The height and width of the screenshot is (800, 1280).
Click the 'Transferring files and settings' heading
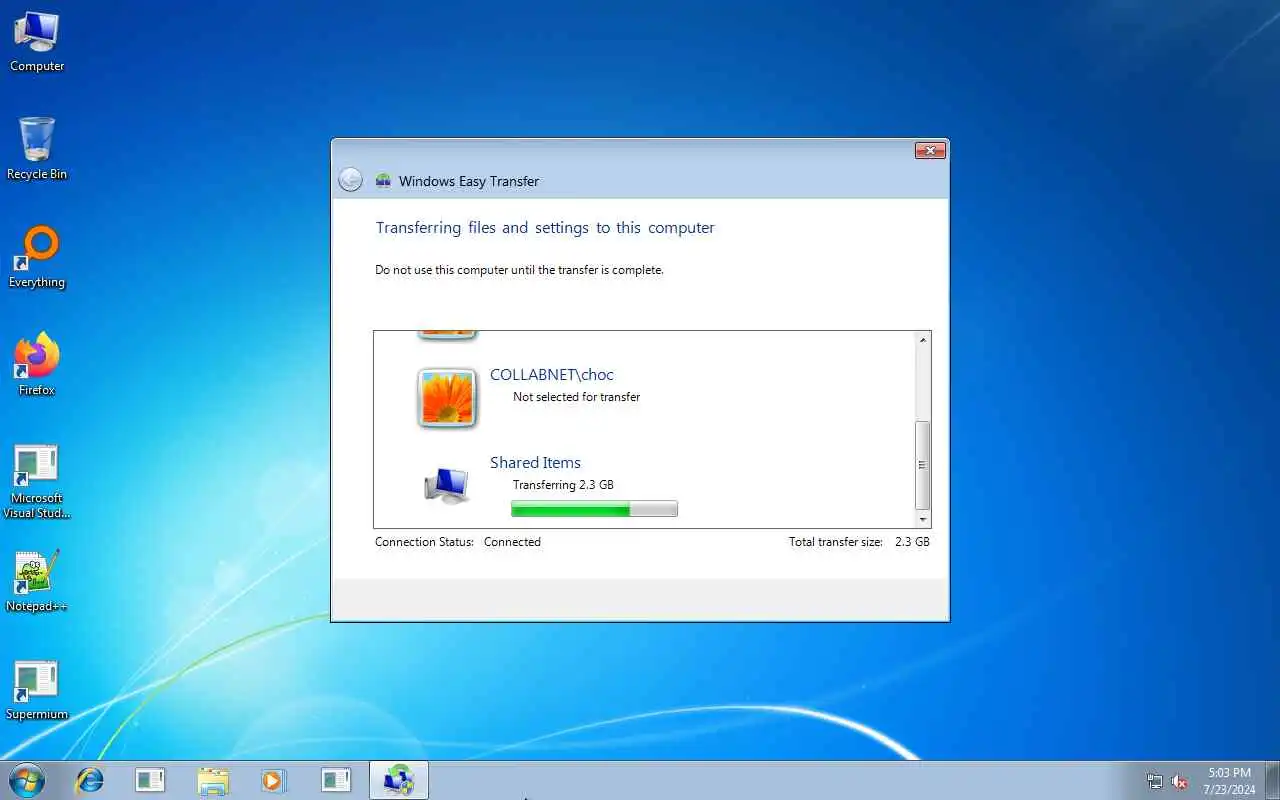pos(545,228)
